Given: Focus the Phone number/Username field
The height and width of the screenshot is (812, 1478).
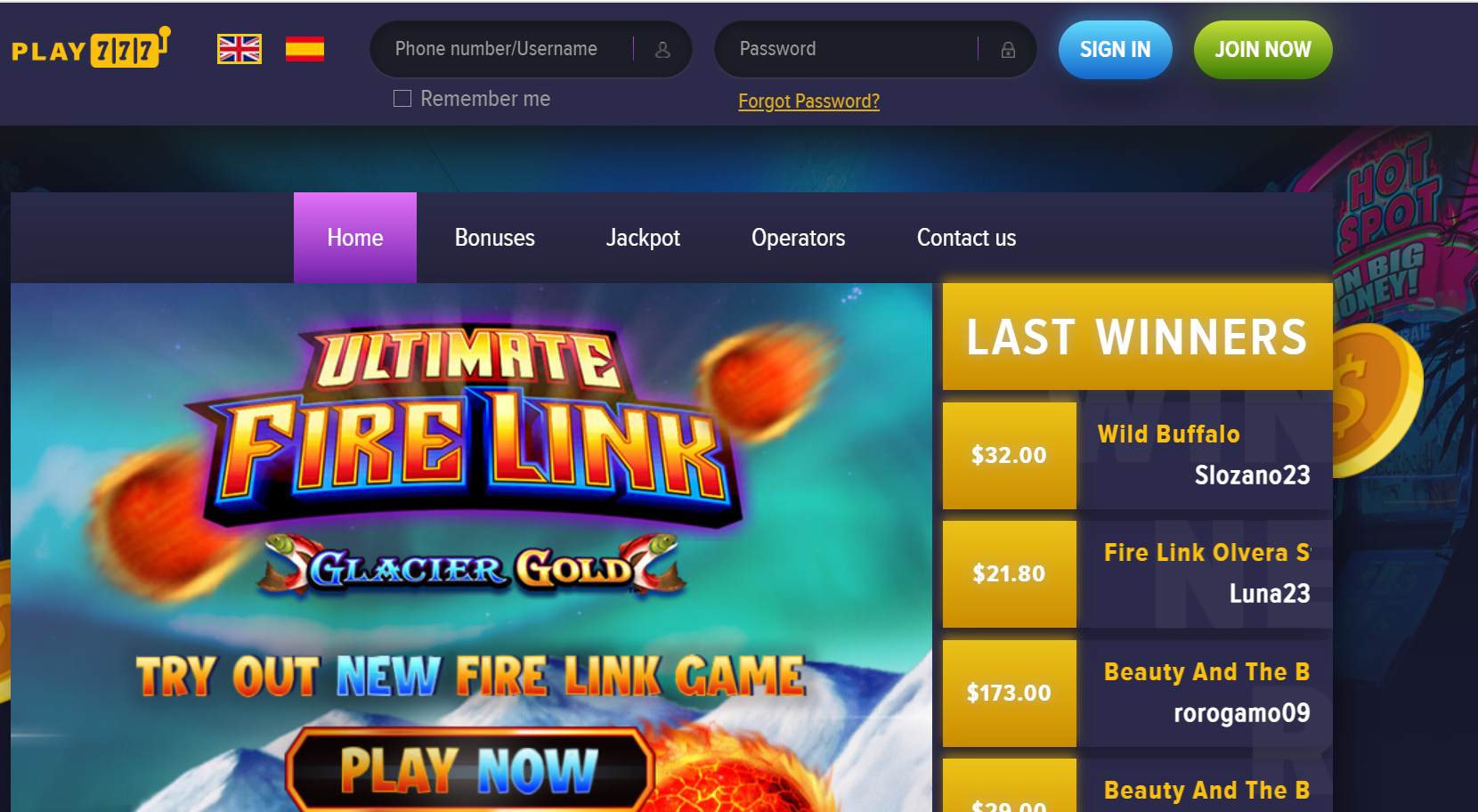Looking at the screenshot, I should pyautogui.click(x=531, y=49).
